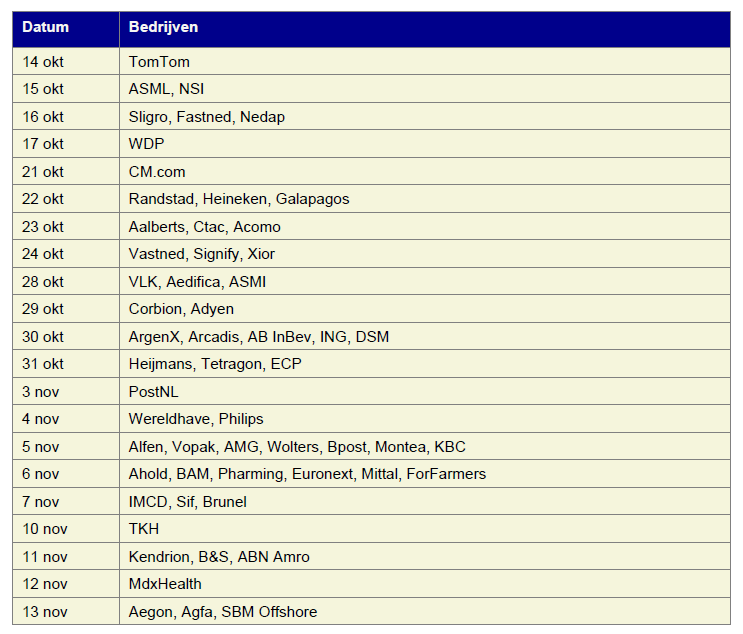The height and width of the screenshot is (634, 743).
Task: Click the MdxHealth entry
Action: point(165,584)
